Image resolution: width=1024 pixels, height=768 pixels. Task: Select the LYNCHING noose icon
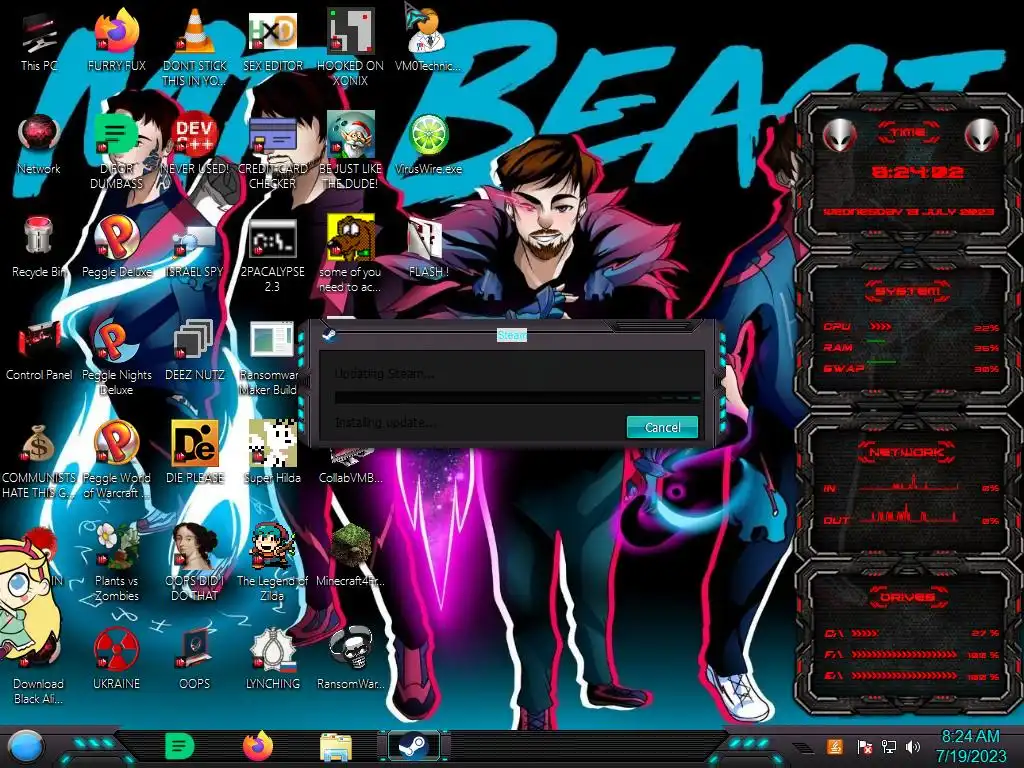click(272, 660)
